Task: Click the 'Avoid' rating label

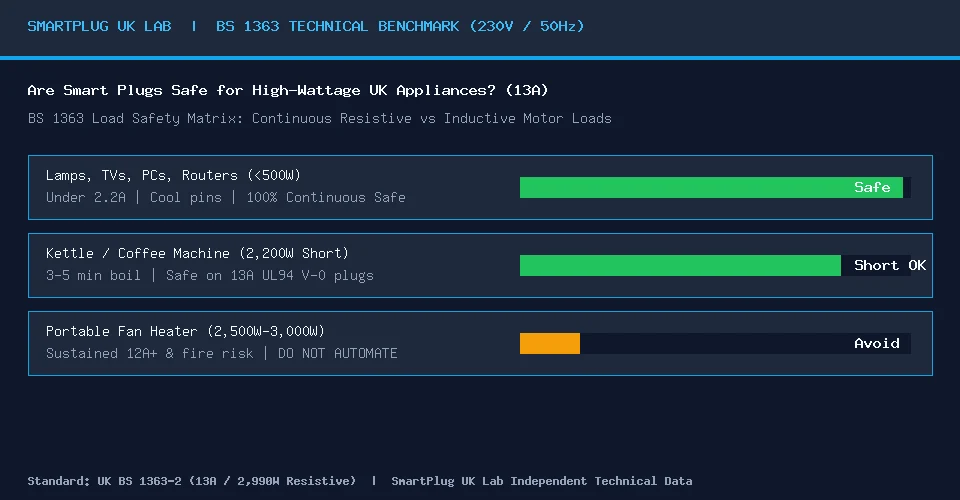Action: [x=877, y=343]
